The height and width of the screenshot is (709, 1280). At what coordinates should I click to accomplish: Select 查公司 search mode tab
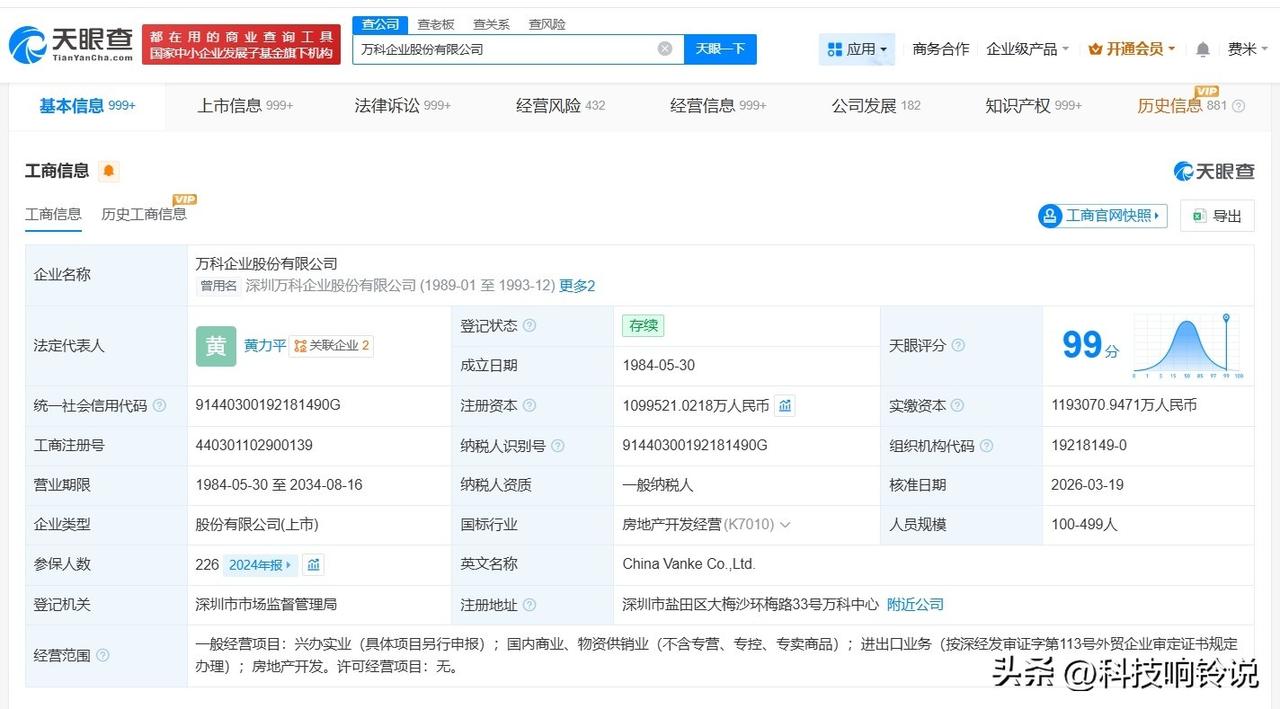tap(380, 24)
